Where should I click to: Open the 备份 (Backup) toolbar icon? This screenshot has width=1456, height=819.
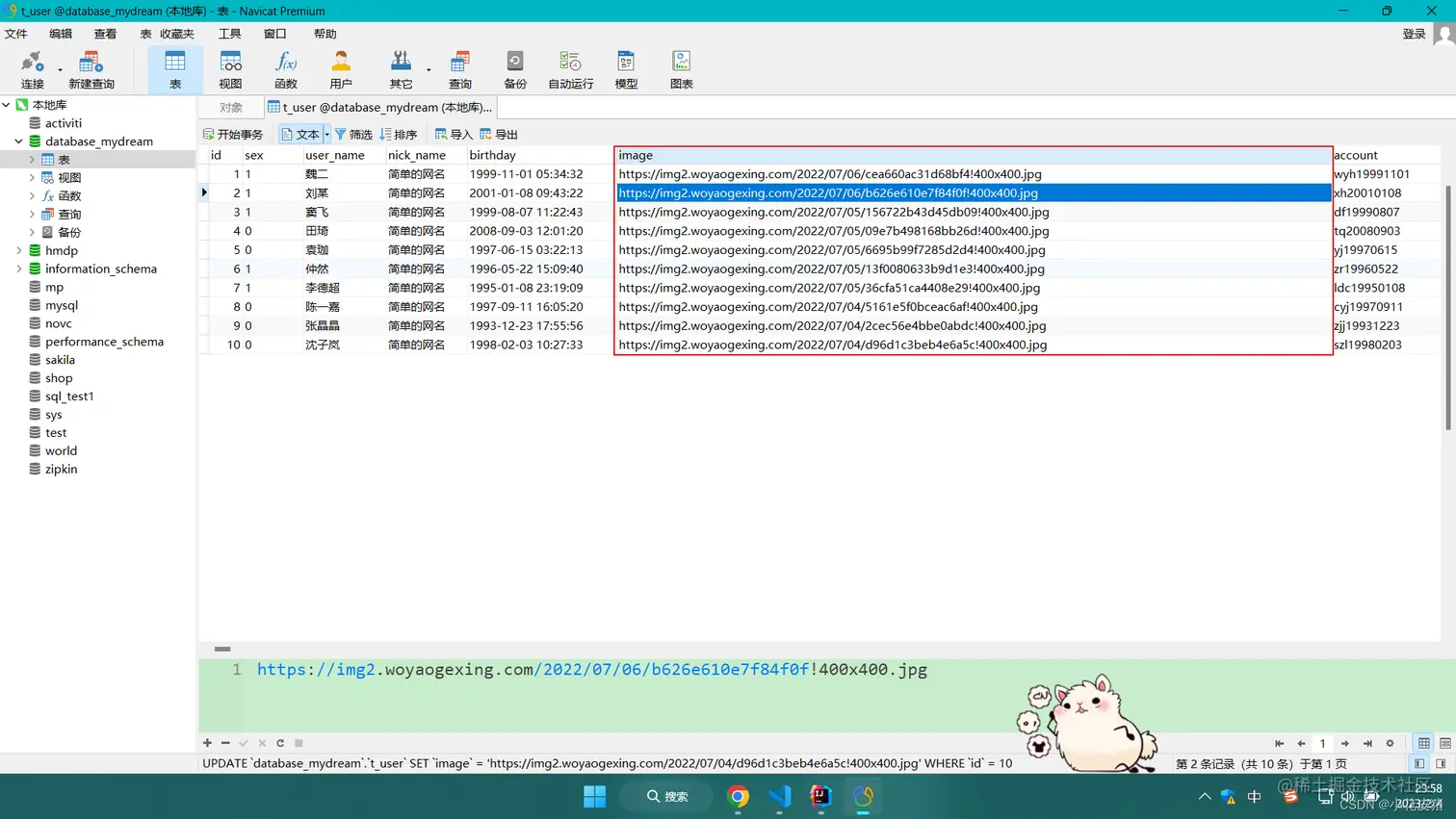(x=515, y=70)
